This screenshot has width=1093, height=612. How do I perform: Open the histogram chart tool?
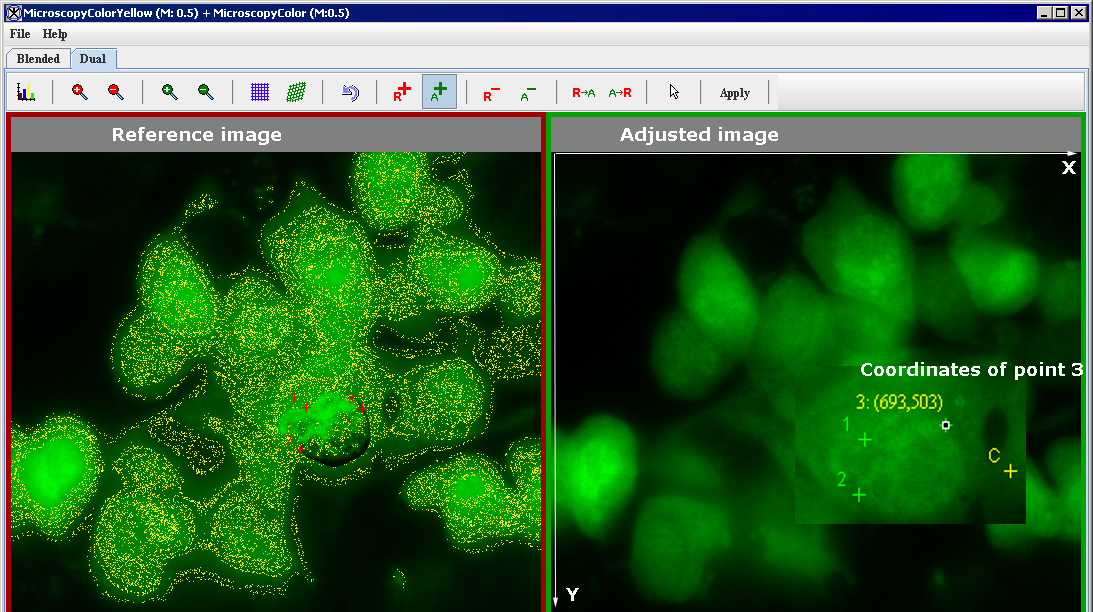(26, 92)
